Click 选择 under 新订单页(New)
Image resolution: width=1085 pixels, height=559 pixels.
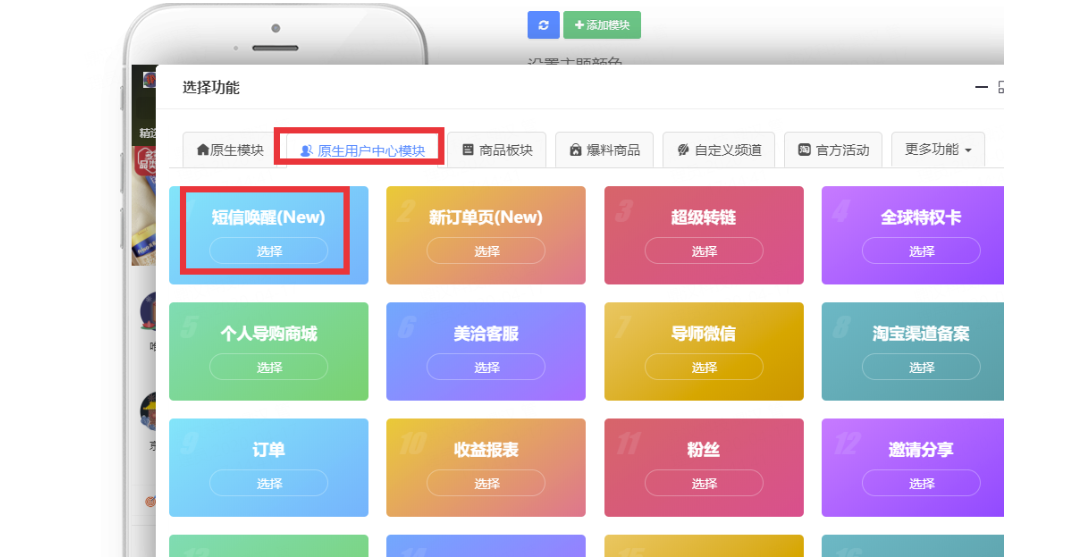pos(486,251)
